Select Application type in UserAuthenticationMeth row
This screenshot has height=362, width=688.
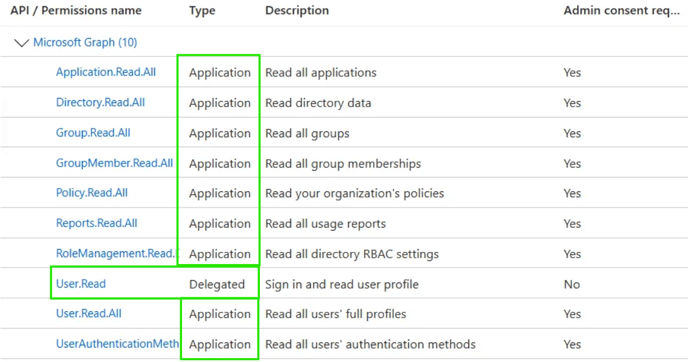(220, 344)
